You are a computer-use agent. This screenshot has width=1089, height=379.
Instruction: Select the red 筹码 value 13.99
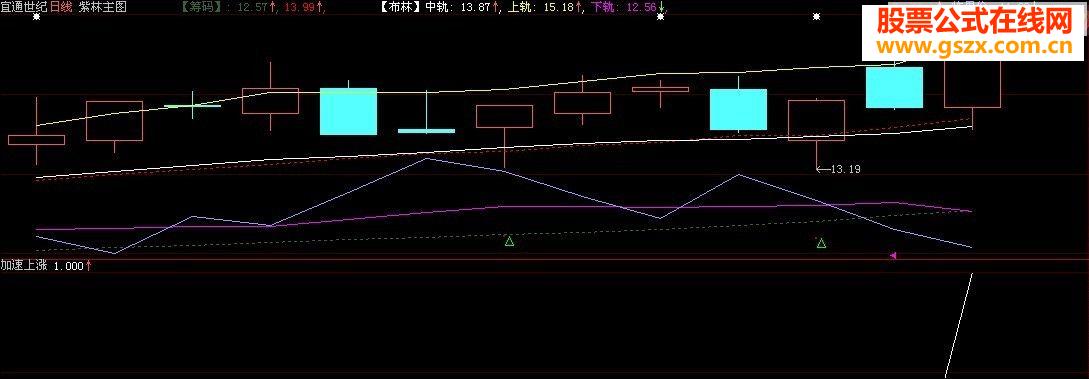tap(300, 8)
